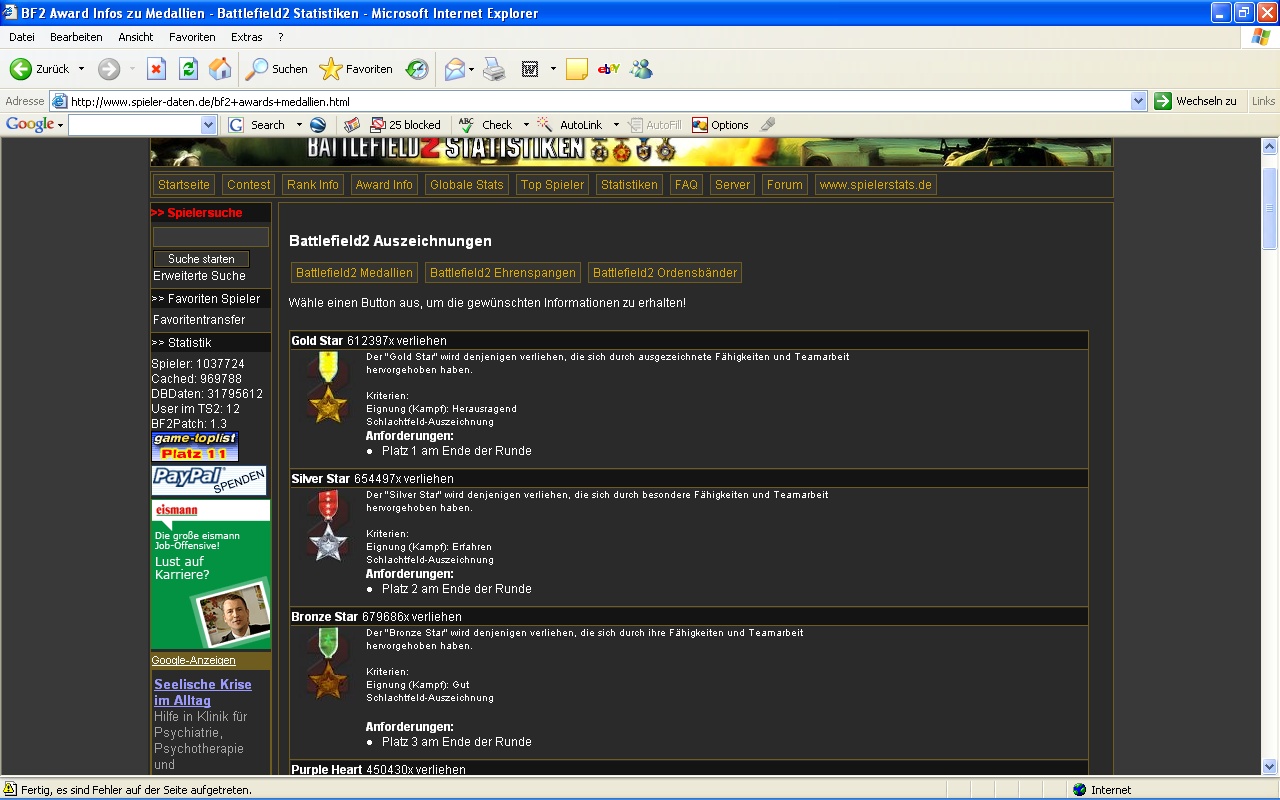
Task: Click the Spielersuche text input field
Action: coord(211,237)
